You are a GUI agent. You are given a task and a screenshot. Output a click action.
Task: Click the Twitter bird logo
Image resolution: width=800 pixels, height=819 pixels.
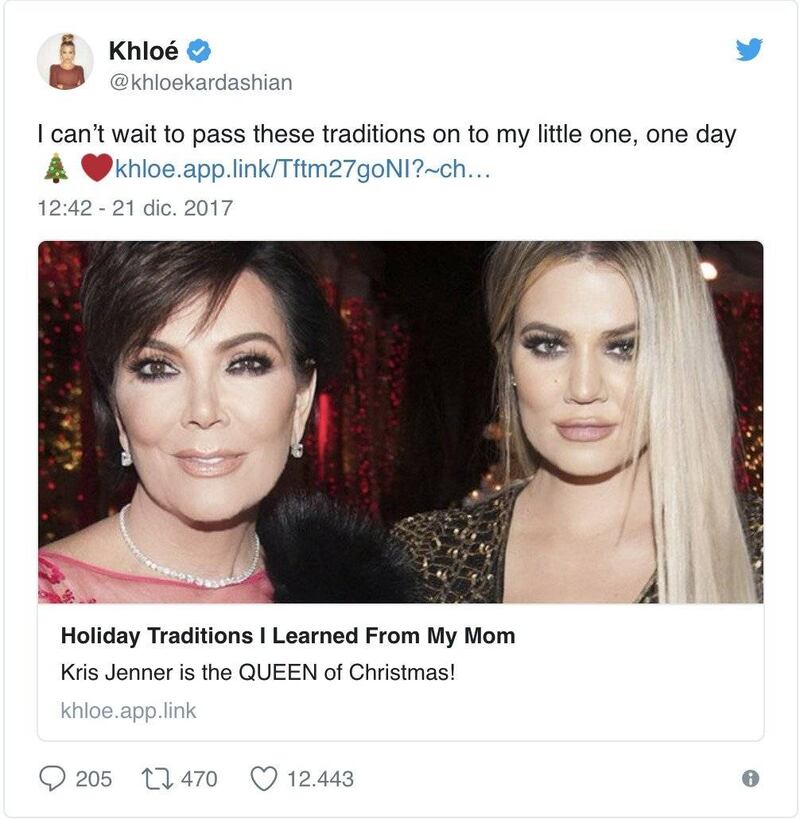click(x=749, y=50)
